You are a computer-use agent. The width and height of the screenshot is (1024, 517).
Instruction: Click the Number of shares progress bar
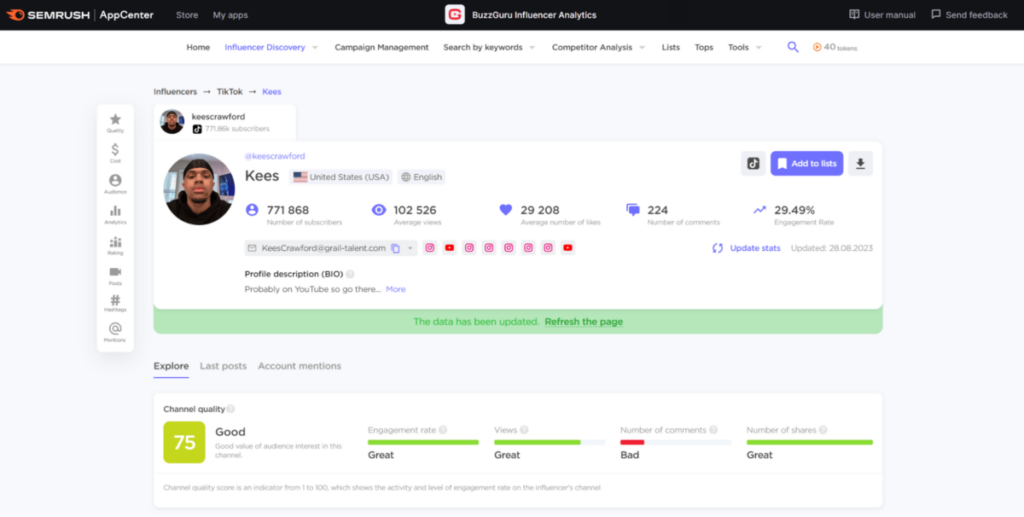810,442
